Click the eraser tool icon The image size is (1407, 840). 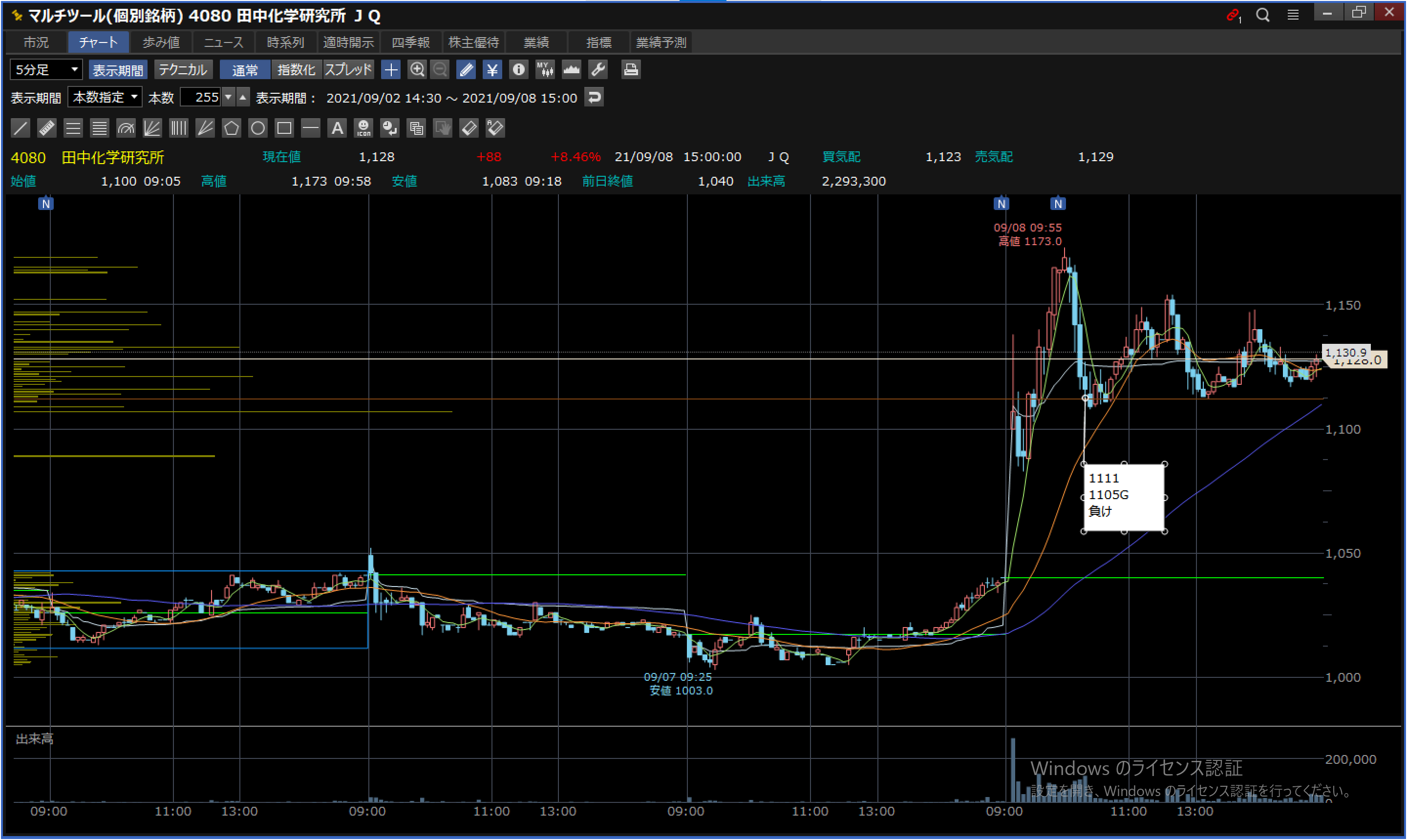tap(469, 128)
